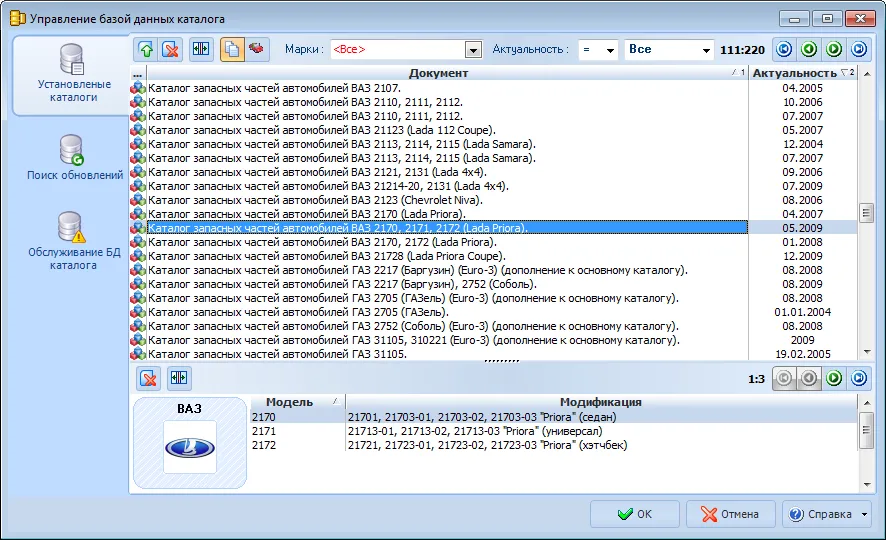Select the ВАЗ 2170 (Lada Priora). row

448,214
